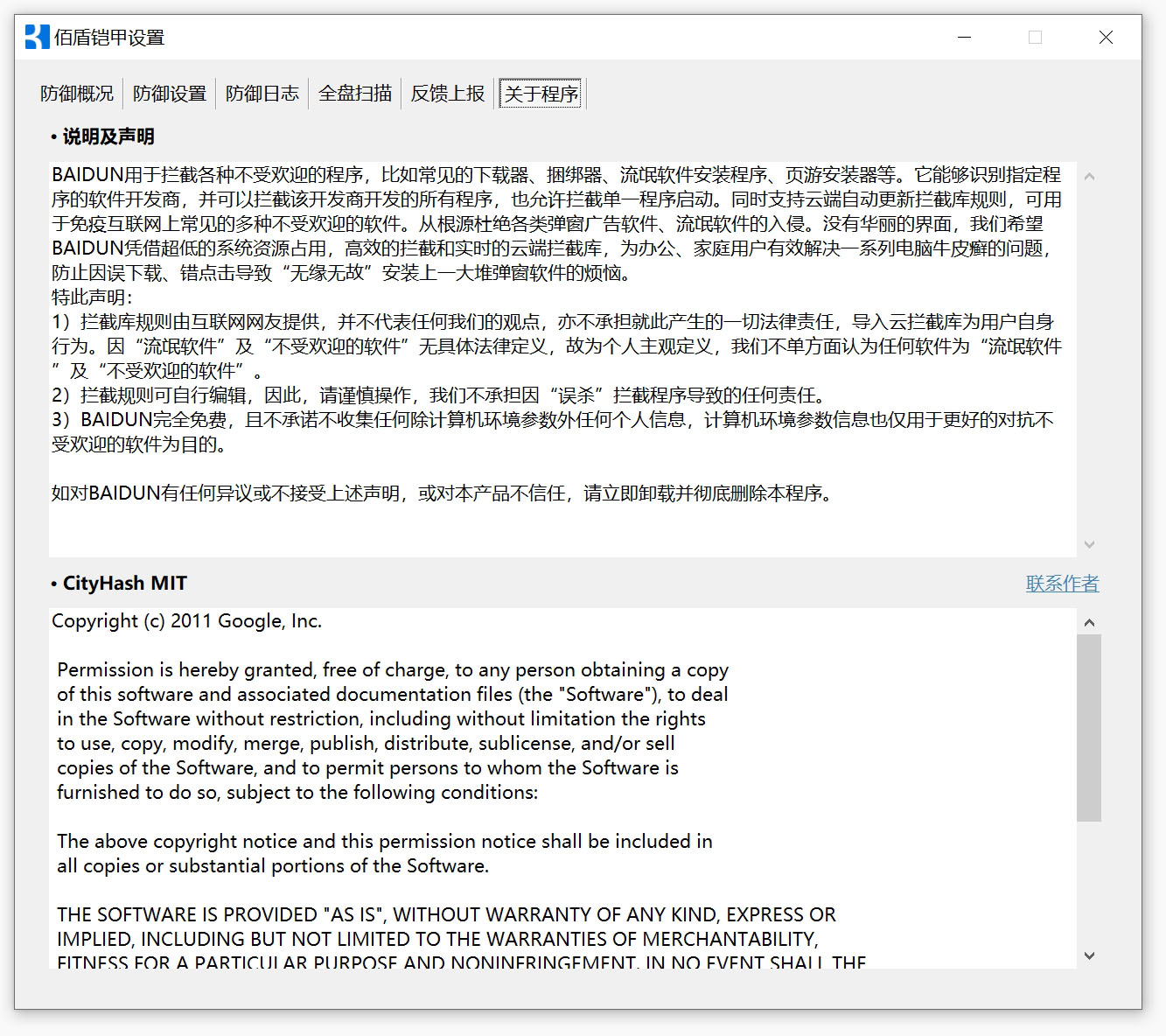Switch to the 防御概况 tab
The height and width of the screenshot is (1036, 1166).
pyautogui.click(x=77, y=94)
